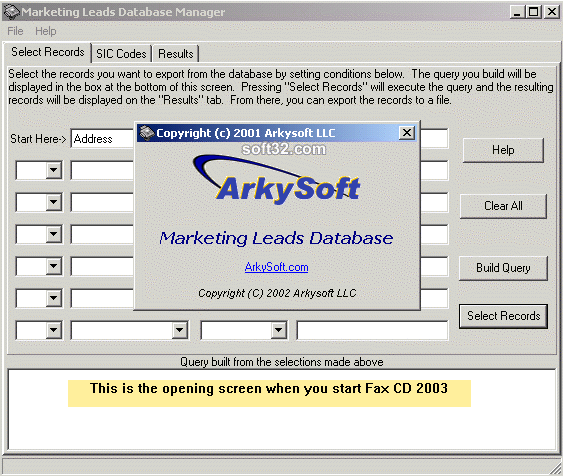
Task: Switch to the Select Records tab
Action: [47, 52]
